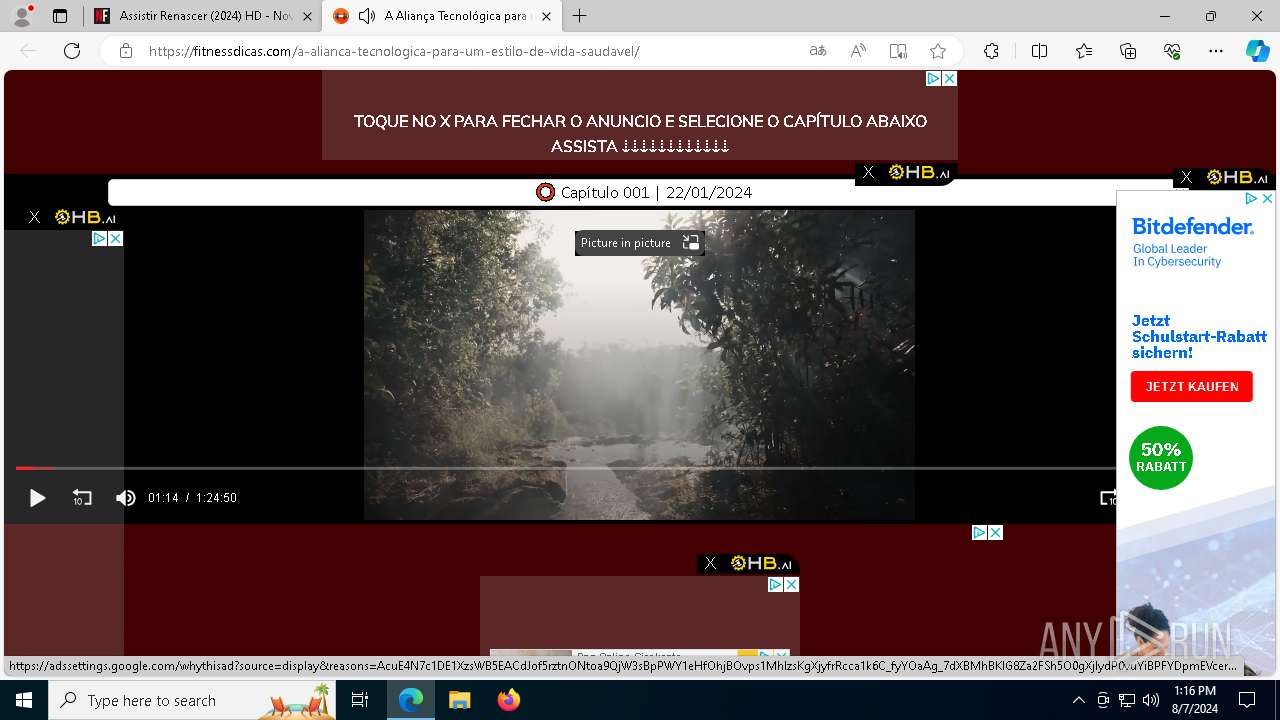The height and width of the screenshot is (720, 1280).
Task: Close the top banner advertisement
Action: pos(950,78)
